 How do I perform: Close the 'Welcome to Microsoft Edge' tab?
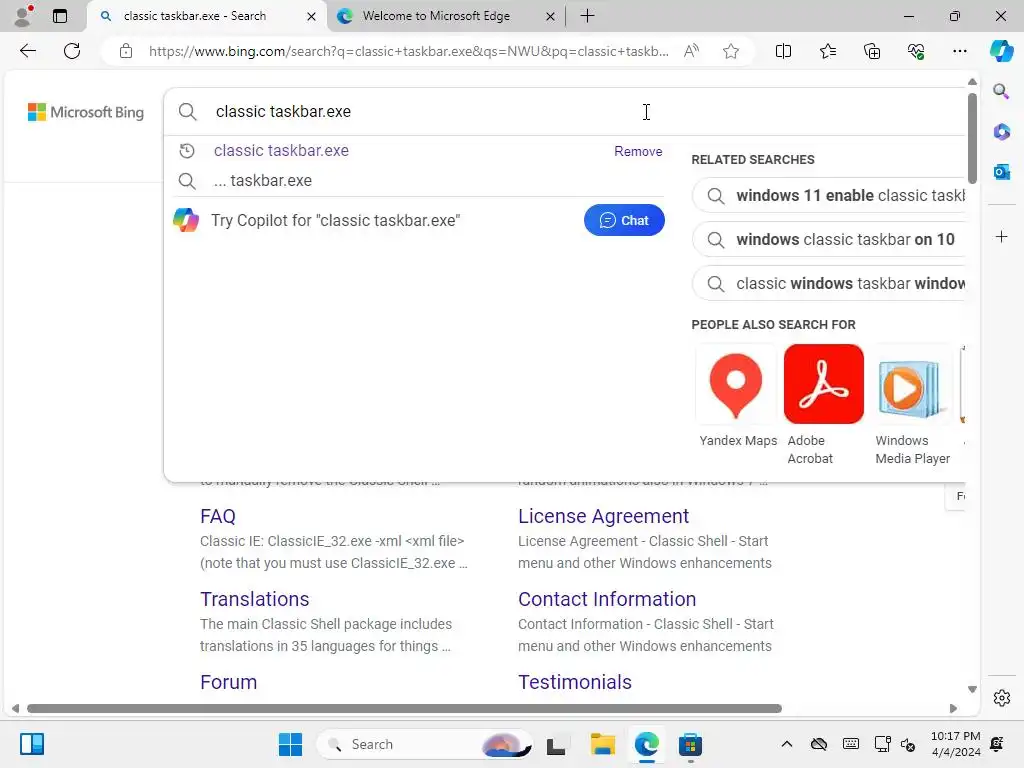point(551,16)
